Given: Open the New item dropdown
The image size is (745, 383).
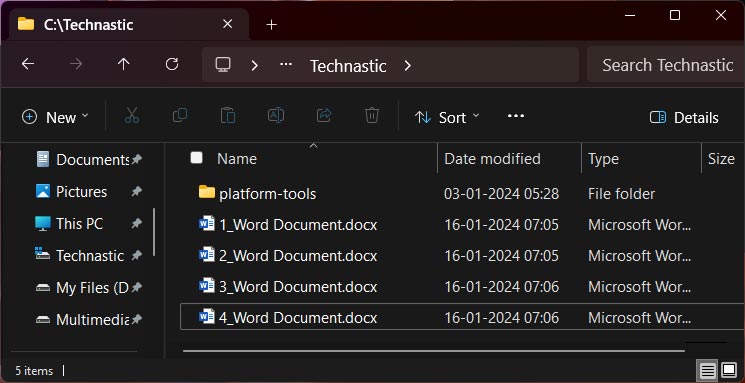Looking at the screenshot, I should pos(55,117).
